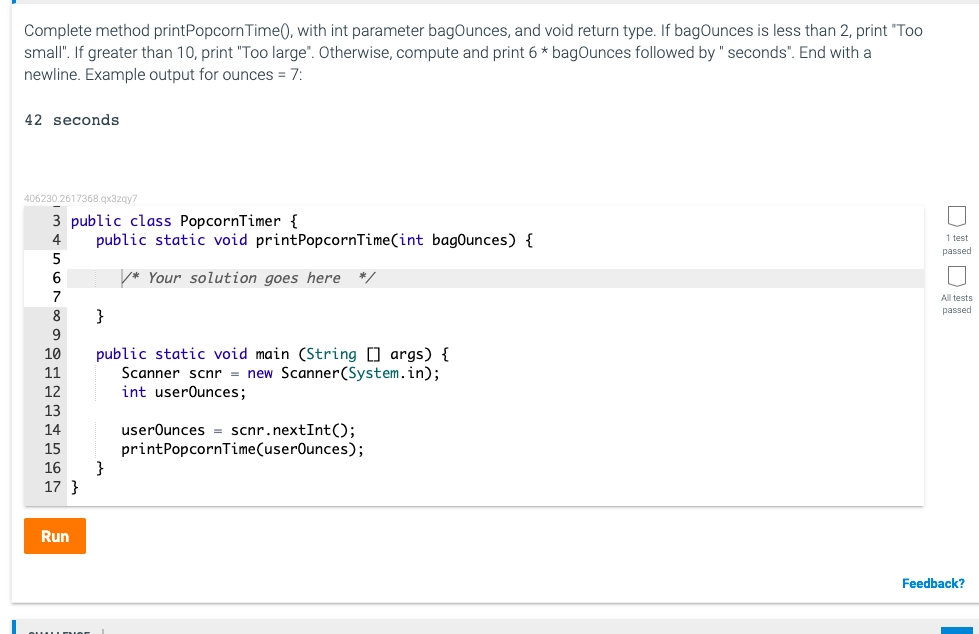Viewport: 979px width, 634px height.
Task: Click the "42 seconds" example output text
Action: point(70,119)
